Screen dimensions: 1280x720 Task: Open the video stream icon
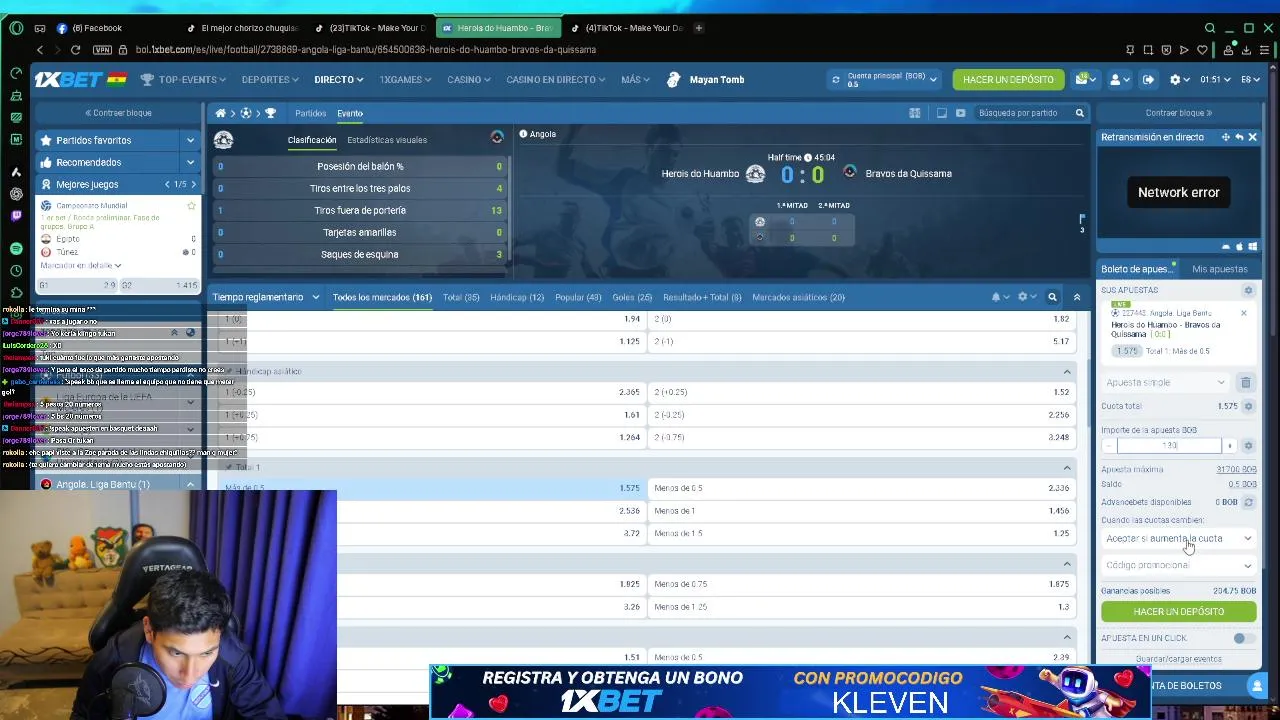pos(960,113)
